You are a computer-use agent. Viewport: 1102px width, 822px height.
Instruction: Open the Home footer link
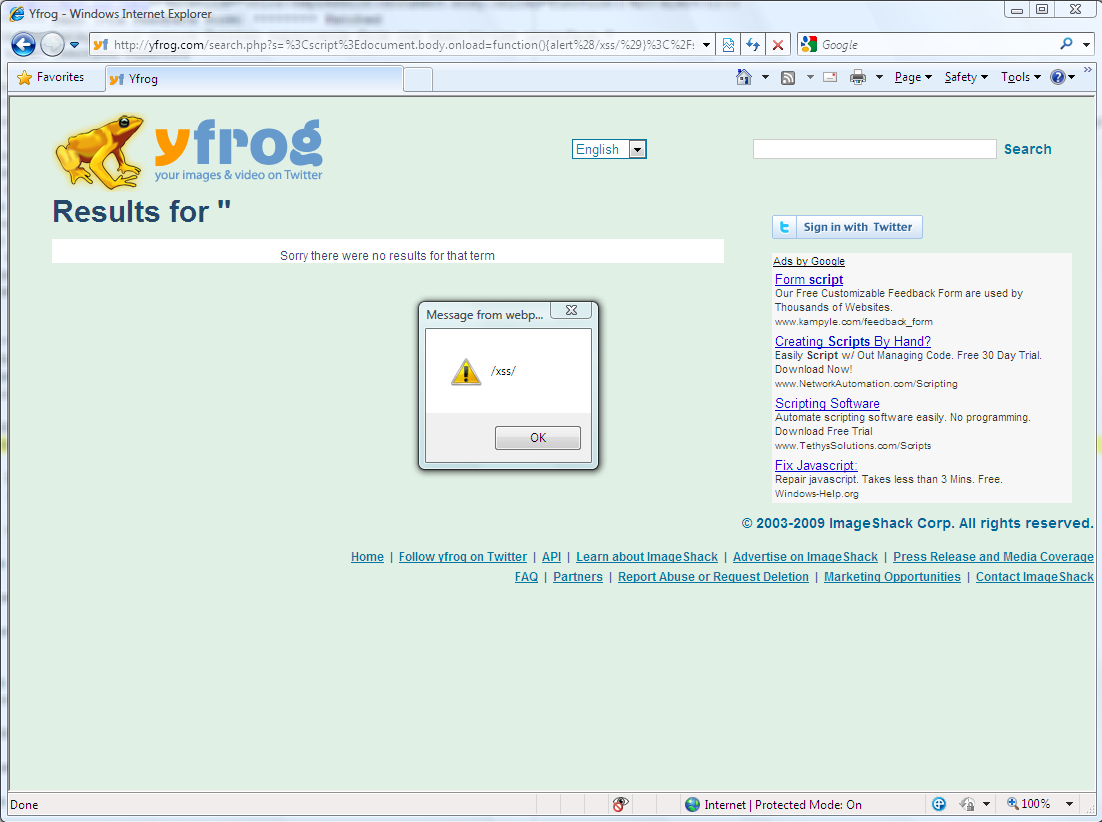(x=368, y=556)
